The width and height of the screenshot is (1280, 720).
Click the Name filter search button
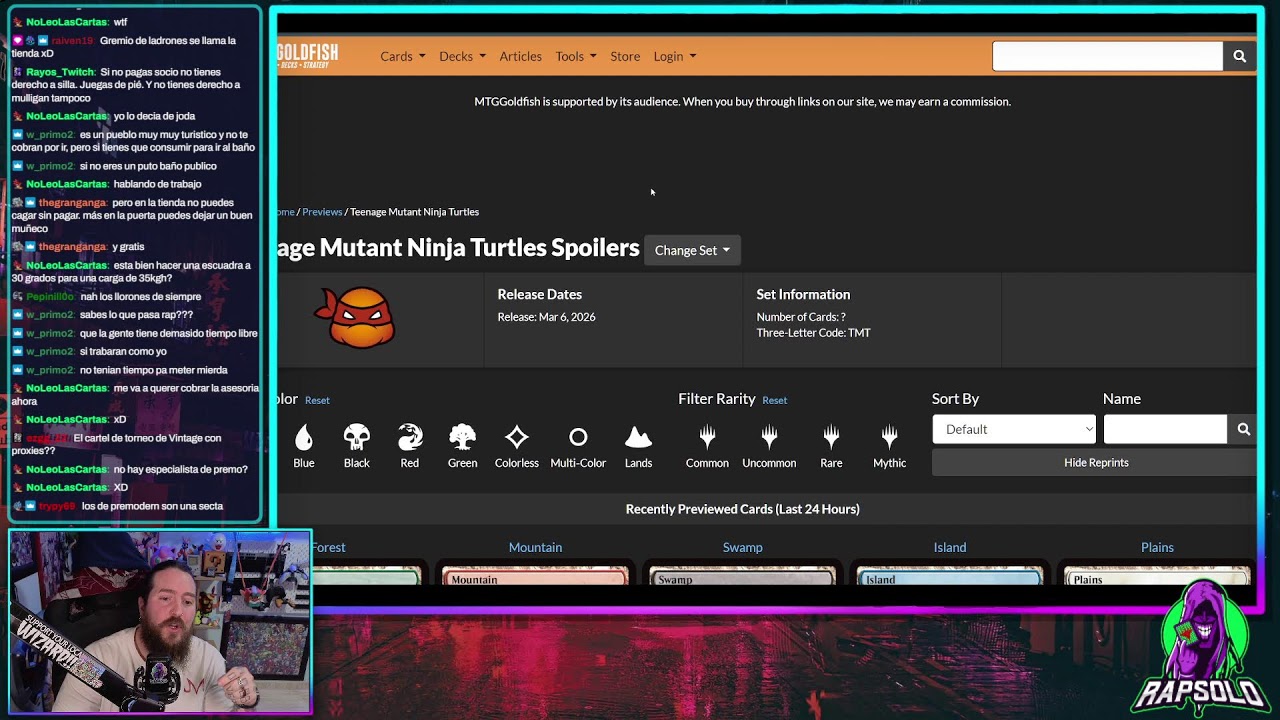point(1243,429)
